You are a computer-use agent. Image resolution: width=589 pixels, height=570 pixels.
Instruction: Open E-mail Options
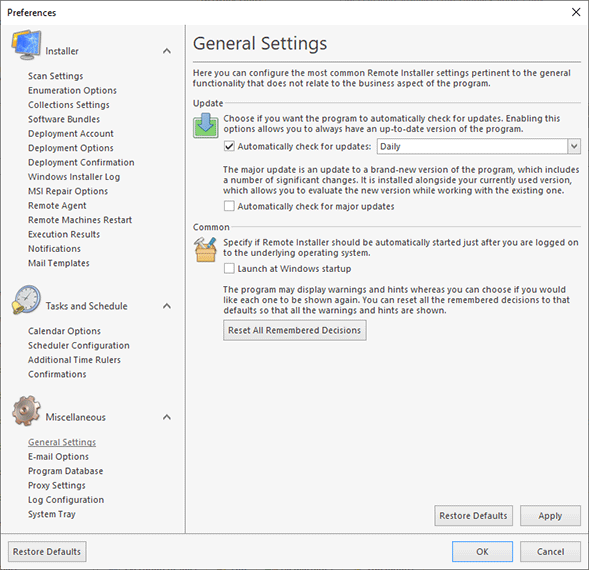point(59,457)
